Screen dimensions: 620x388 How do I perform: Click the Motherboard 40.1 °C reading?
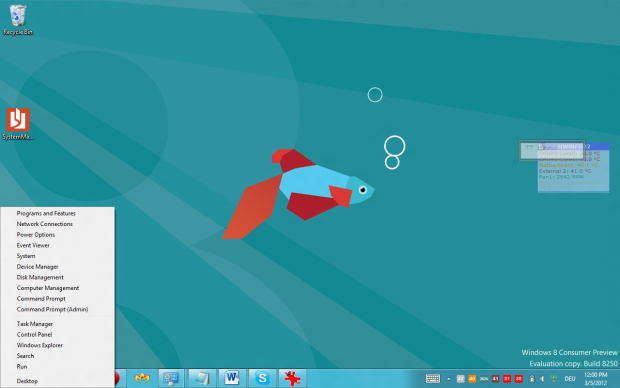click(x=568, y=165)
